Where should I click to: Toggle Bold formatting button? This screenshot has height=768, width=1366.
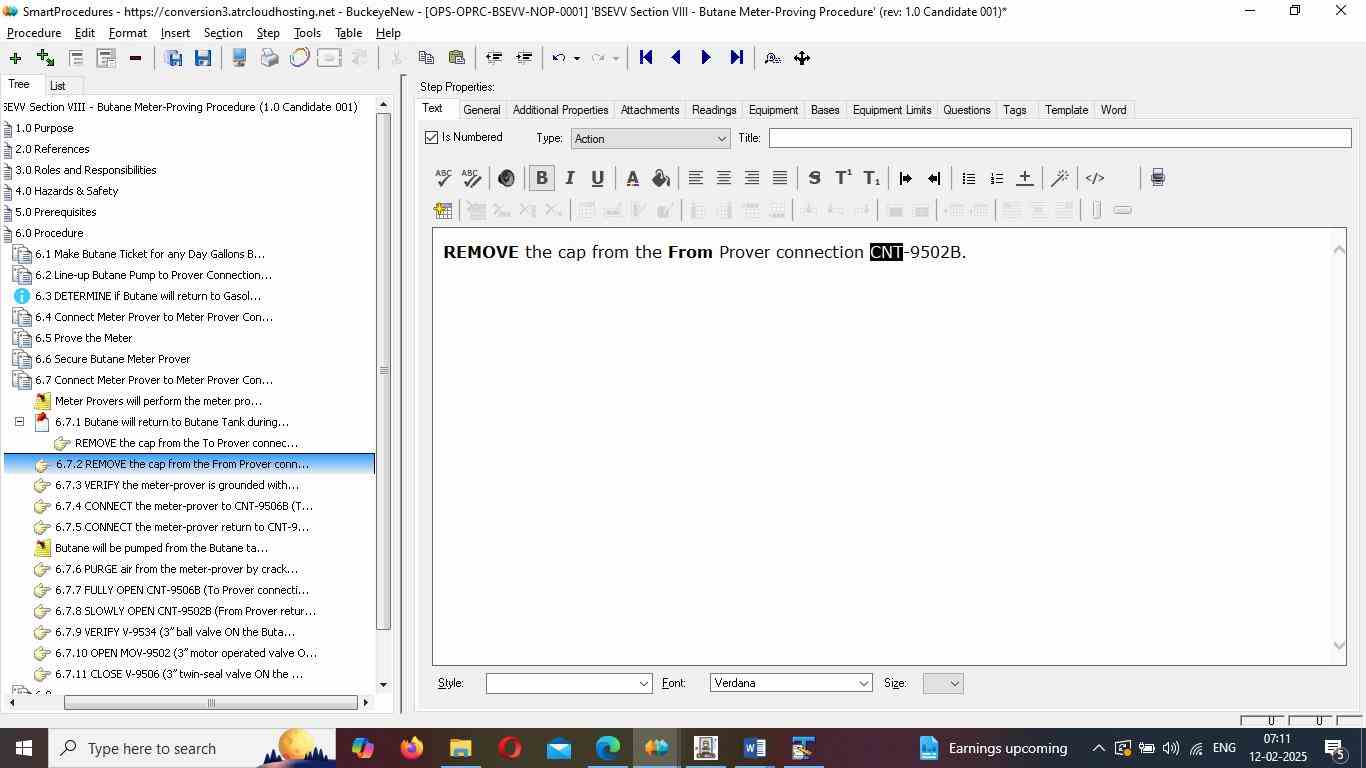[x=541, y=178]
